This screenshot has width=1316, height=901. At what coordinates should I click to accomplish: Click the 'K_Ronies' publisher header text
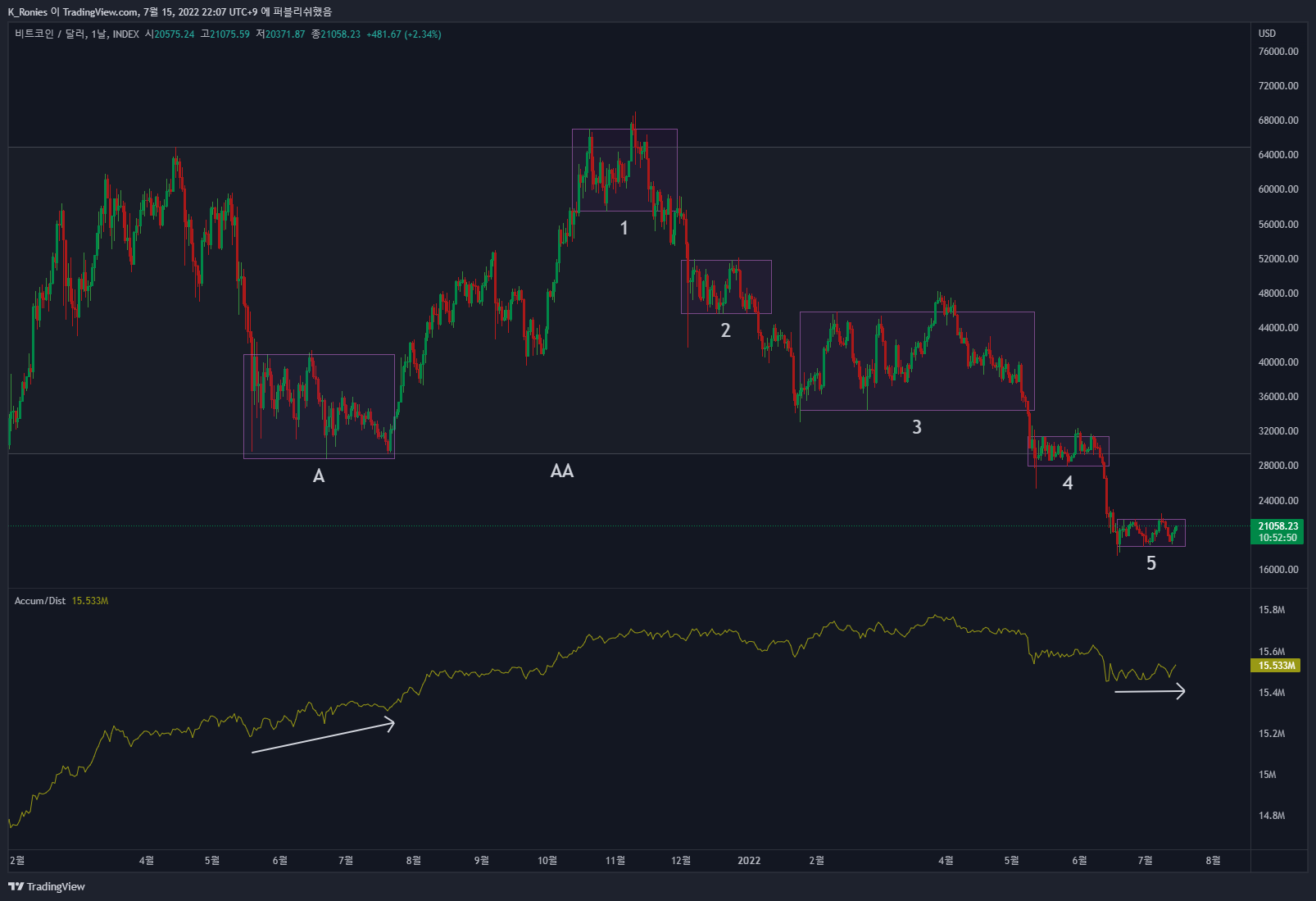click(x=28, y=12)
